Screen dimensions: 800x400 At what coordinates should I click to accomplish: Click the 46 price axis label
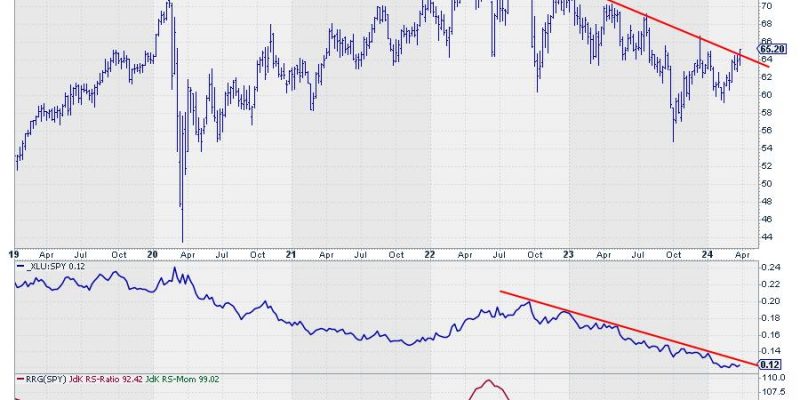766,219
